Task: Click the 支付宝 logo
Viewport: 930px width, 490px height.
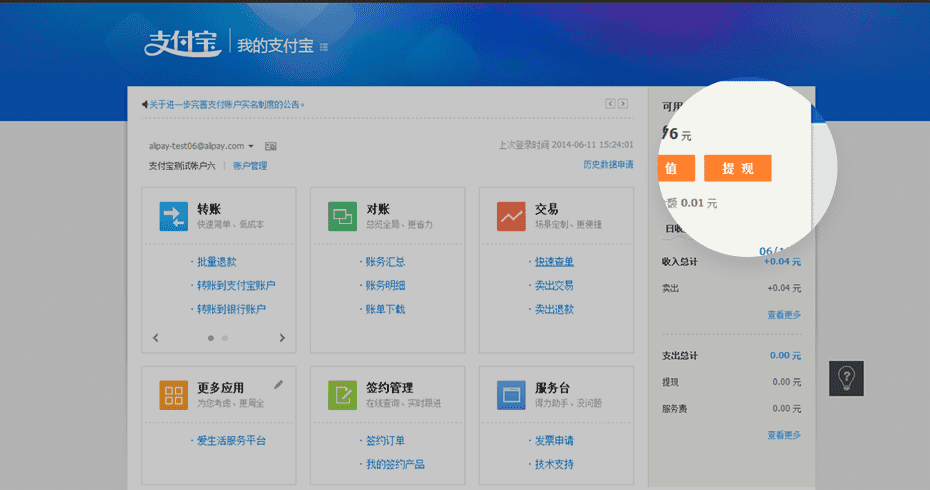Action: click(x=183, y=43)
